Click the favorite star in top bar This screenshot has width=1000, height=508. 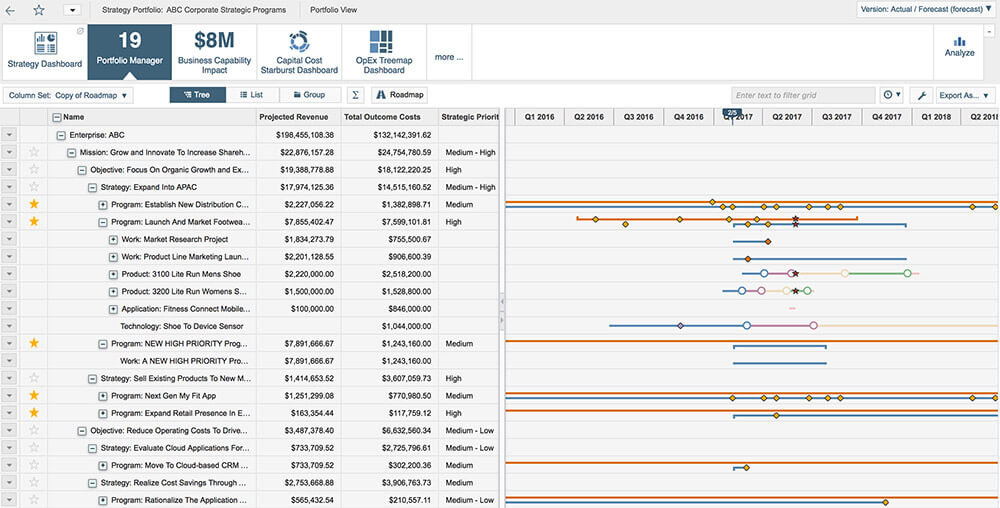(39, 10)
